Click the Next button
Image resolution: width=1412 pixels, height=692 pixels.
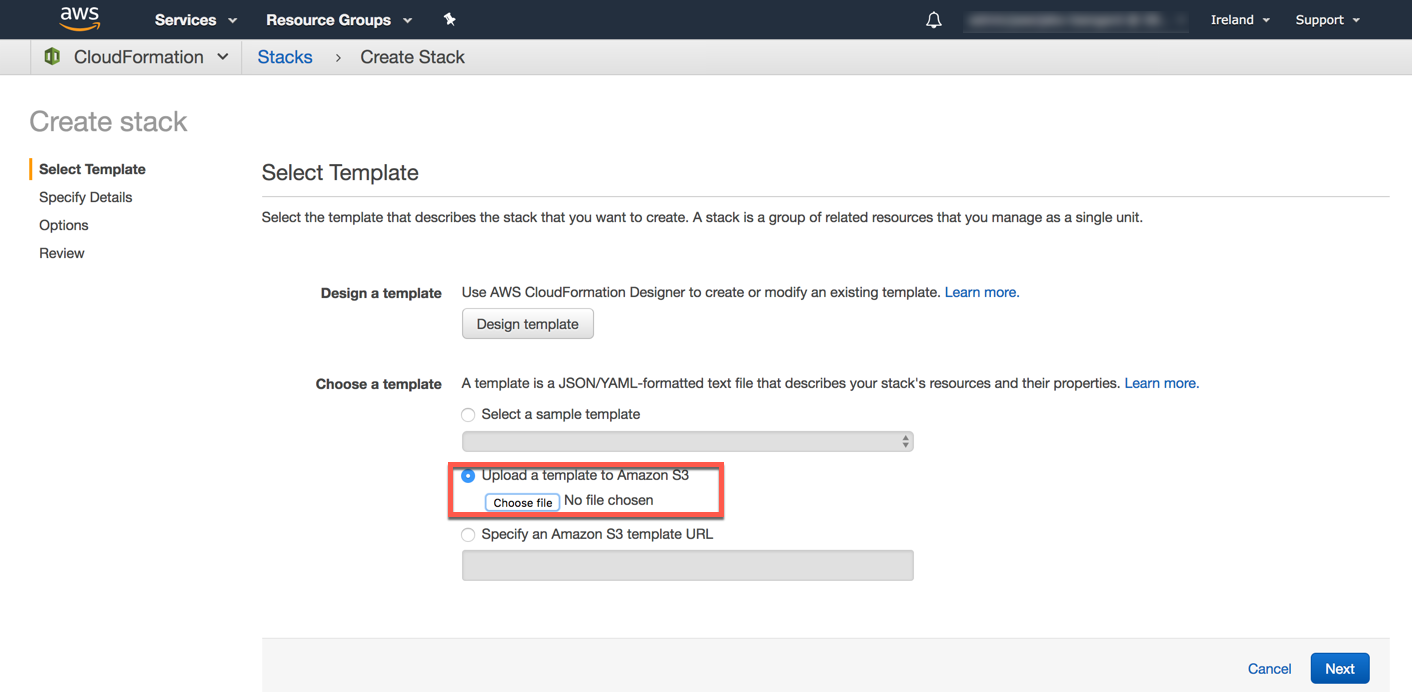coord(1340,669)
